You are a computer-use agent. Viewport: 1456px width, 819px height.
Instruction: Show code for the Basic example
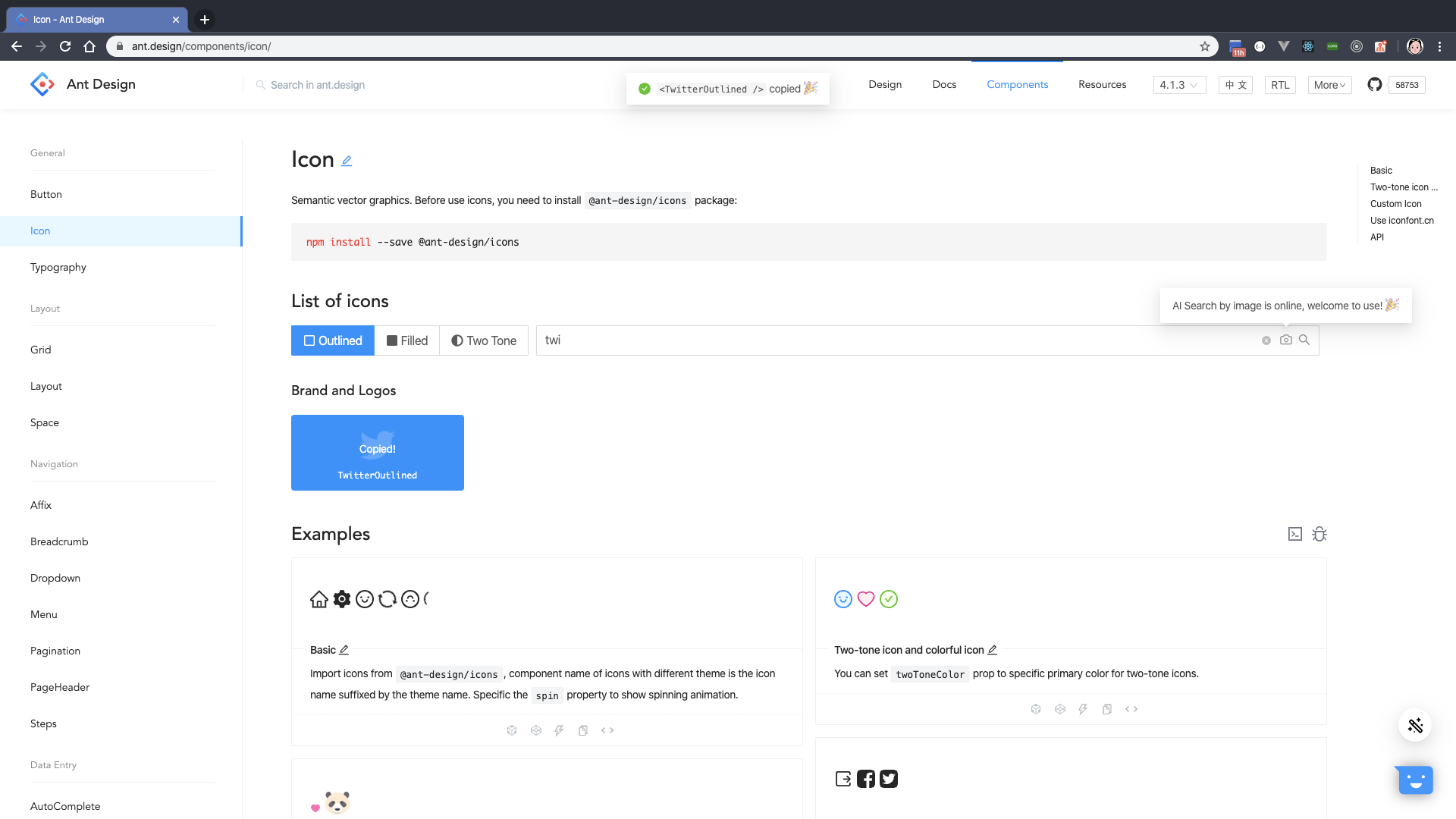pyautogui.click(x=607, y=730)
